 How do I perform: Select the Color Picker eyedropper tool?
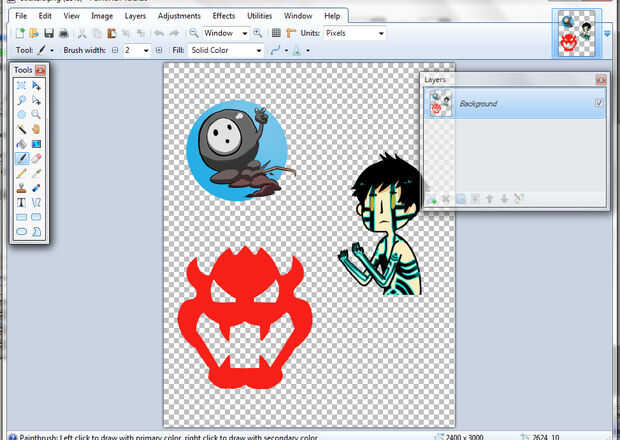tap(36, 173)
